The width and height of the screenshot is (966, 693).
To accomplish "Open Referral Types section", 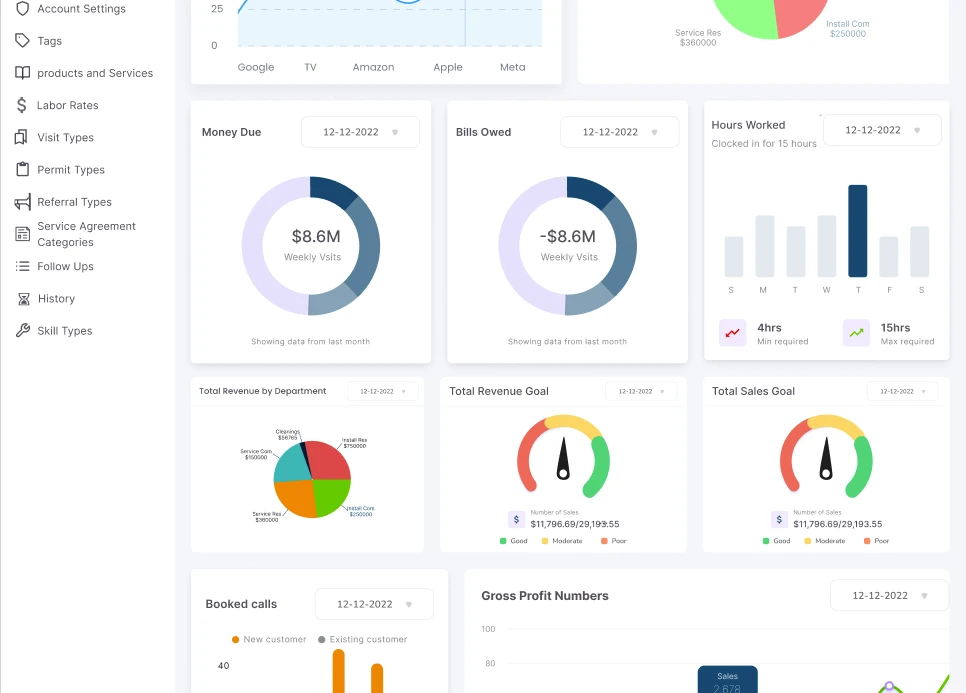I will 75,202.
